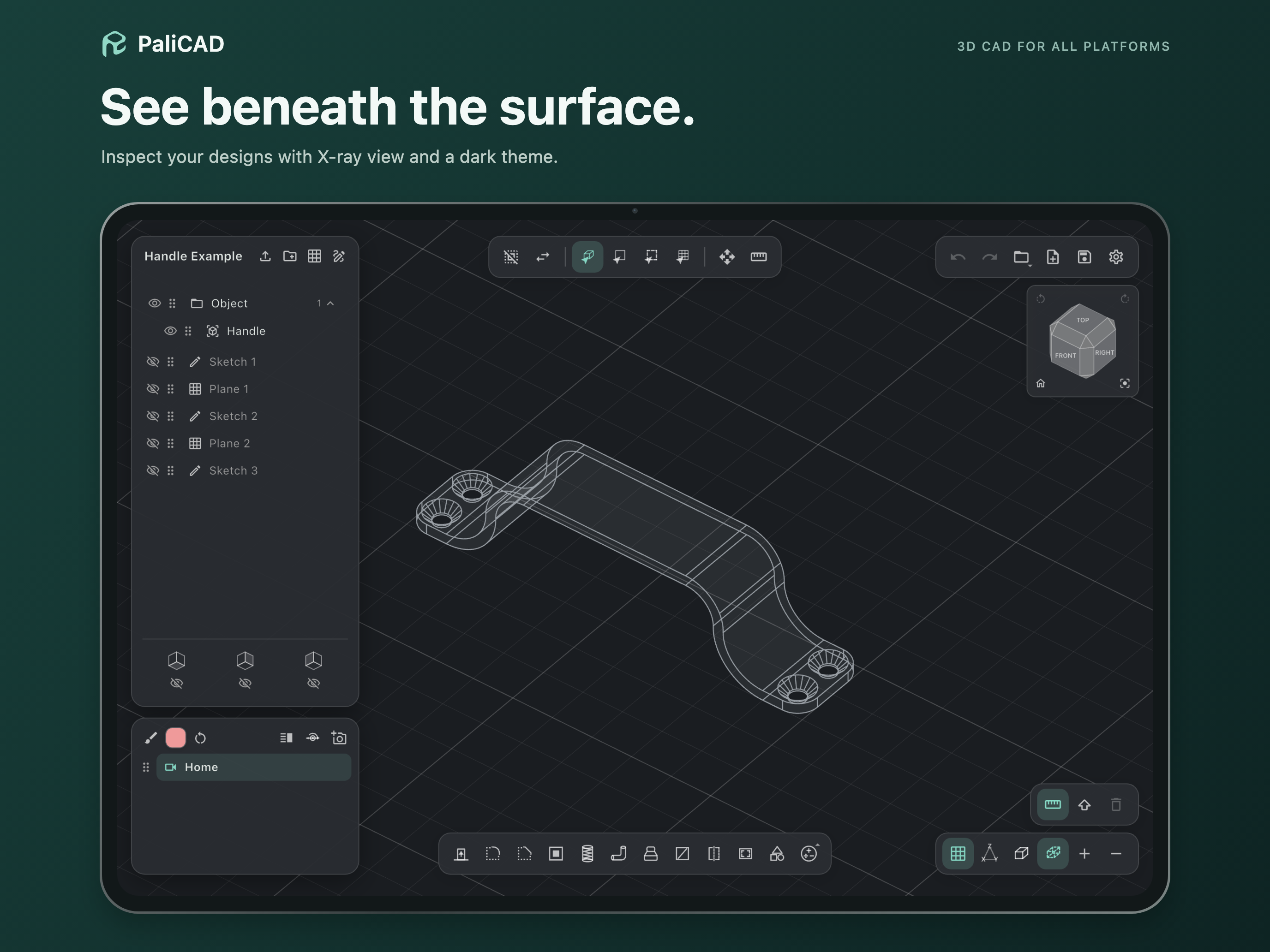Click the export icon beside Handle Example
Screen dimensions: 1270x952
[265, 256]
